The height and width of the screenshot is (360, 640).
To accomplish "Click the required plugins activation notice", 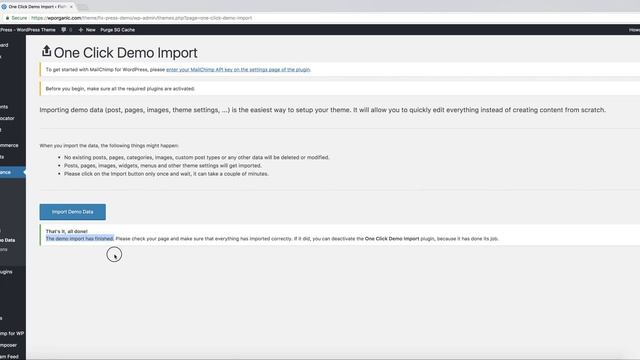I will 120,89.
